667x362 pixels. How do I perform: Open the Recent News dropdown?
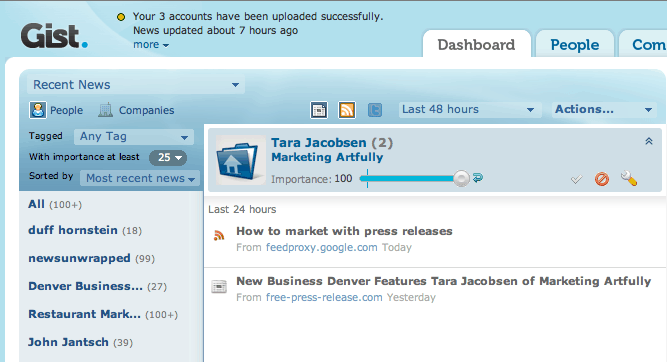coord(136,85)
